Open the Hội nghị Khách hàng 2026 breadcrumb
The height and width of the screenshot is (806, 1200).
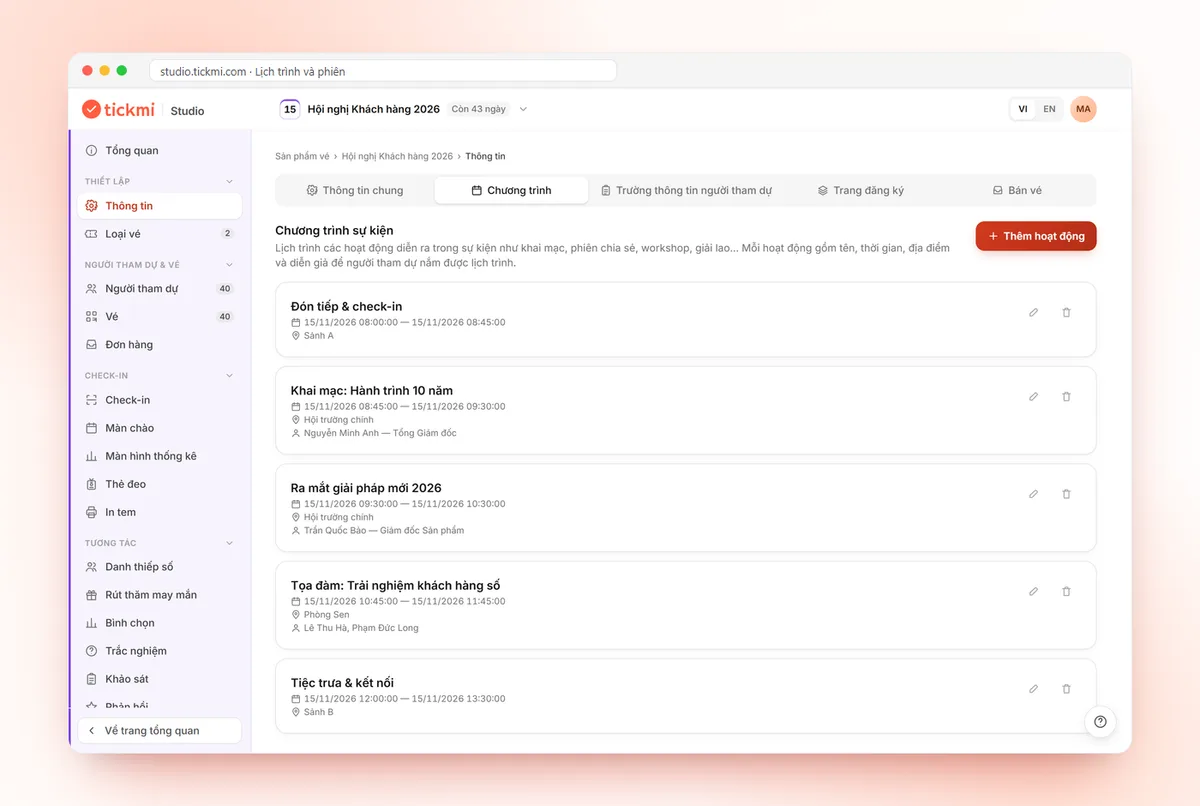click(397, 156)
